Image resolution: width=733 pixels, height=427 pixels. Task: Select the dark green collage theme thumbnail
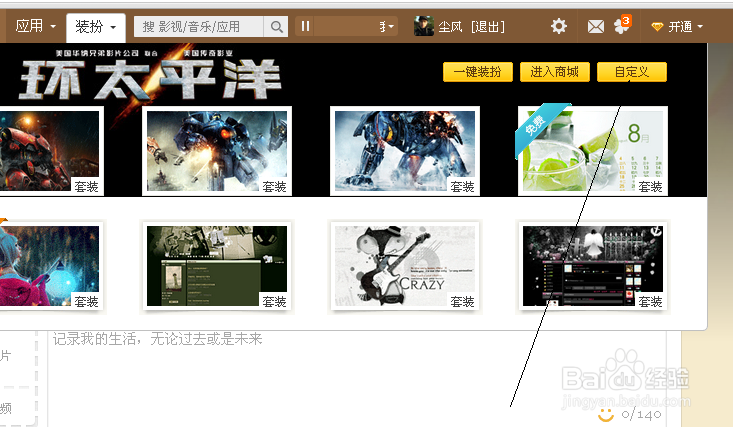[x=217, y=266]
